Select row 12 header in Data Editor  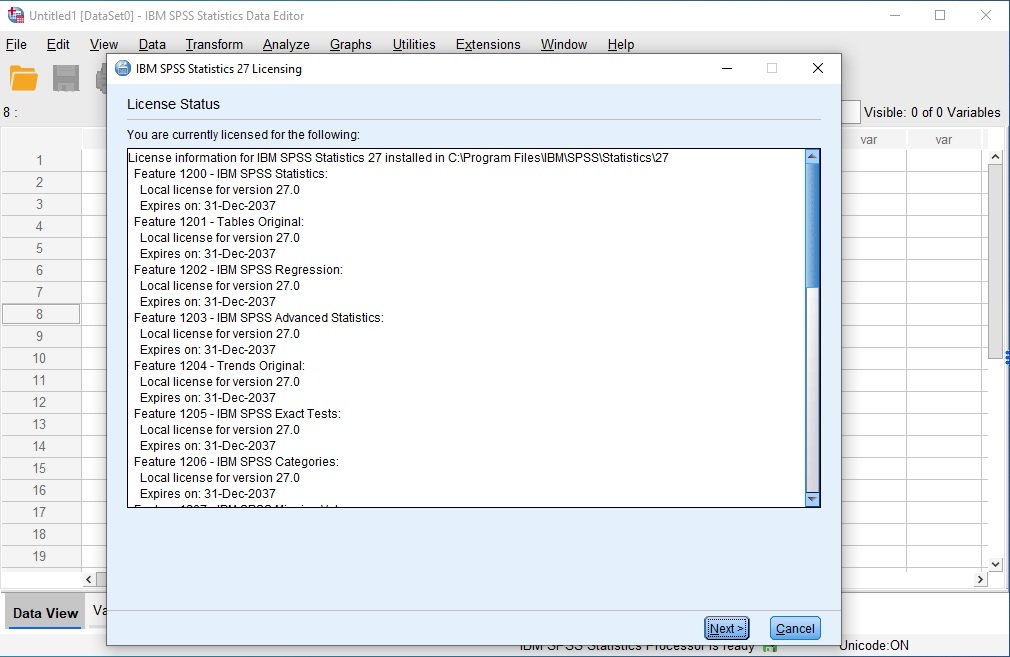pos(40,403)
